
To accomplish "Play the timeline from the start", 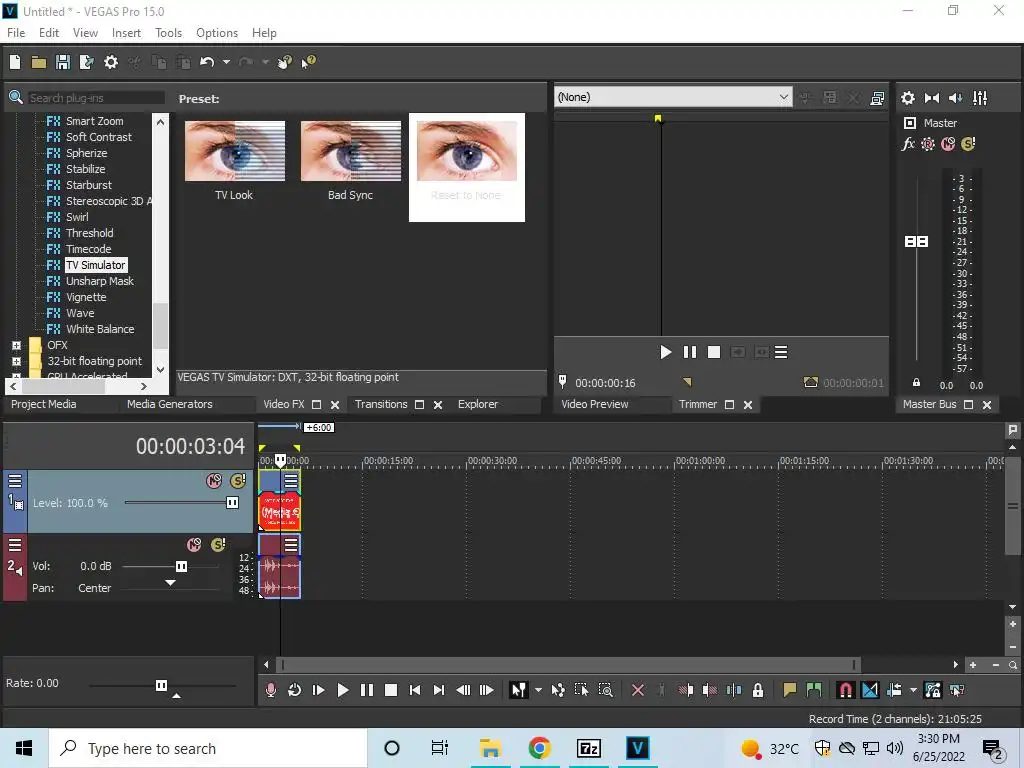I will coord(319,690).
